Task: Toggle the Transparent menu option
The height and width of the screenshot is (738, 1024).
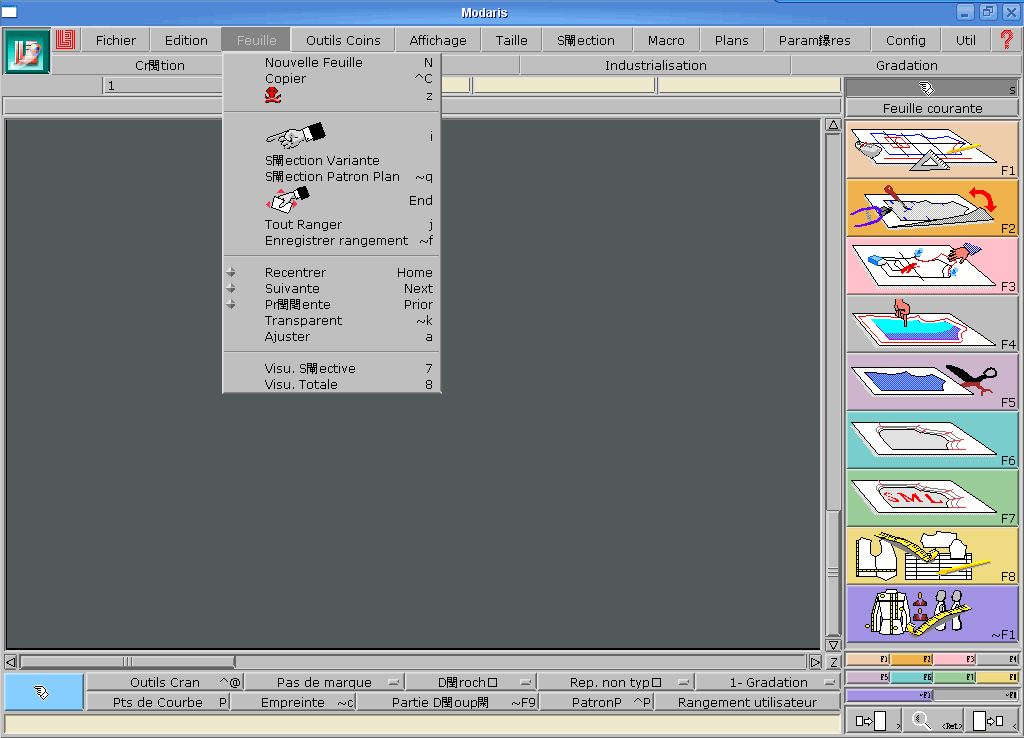Action: tap(332, 321)
